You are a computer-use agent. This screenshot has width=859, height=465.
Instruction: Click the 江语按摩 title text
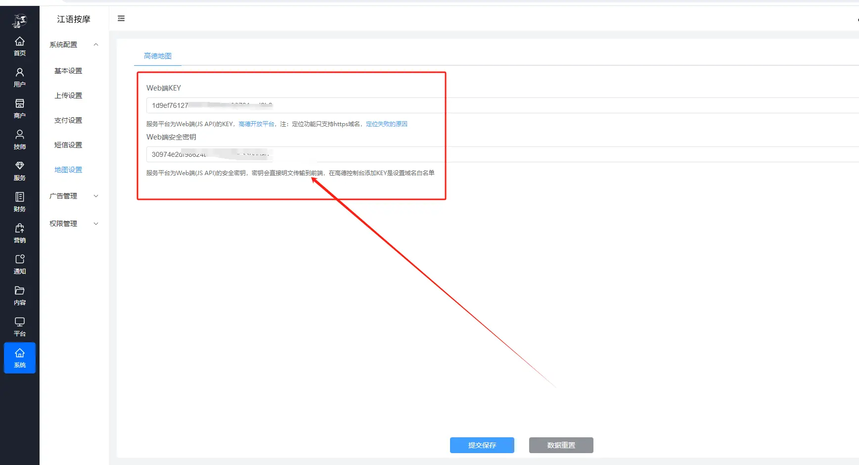pos(73,19)
